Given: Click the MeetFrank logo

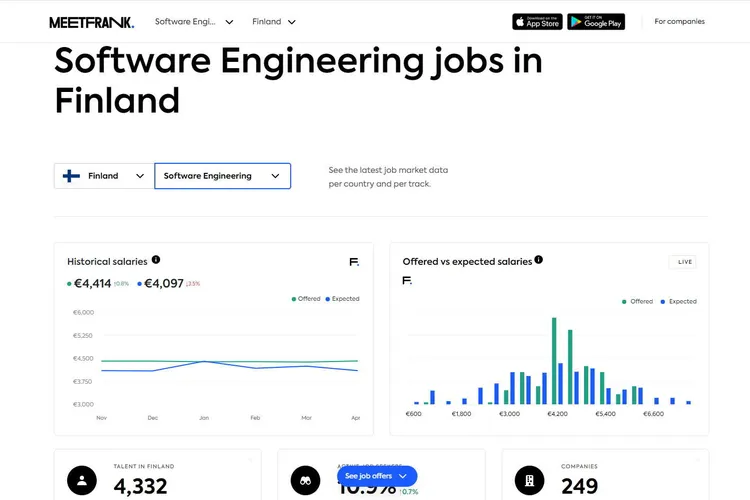Looking at the screenshot, I should [91, 22].
